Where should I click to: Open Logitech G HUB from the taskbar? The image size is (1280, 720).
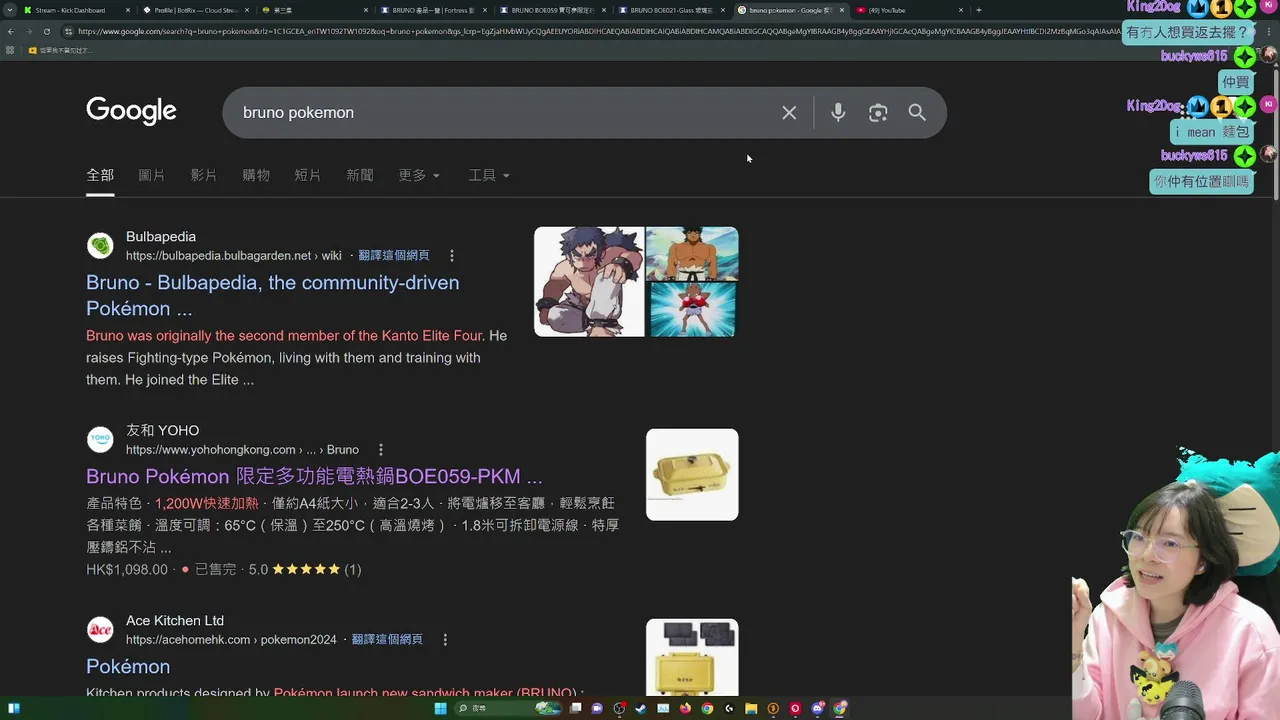729,708
